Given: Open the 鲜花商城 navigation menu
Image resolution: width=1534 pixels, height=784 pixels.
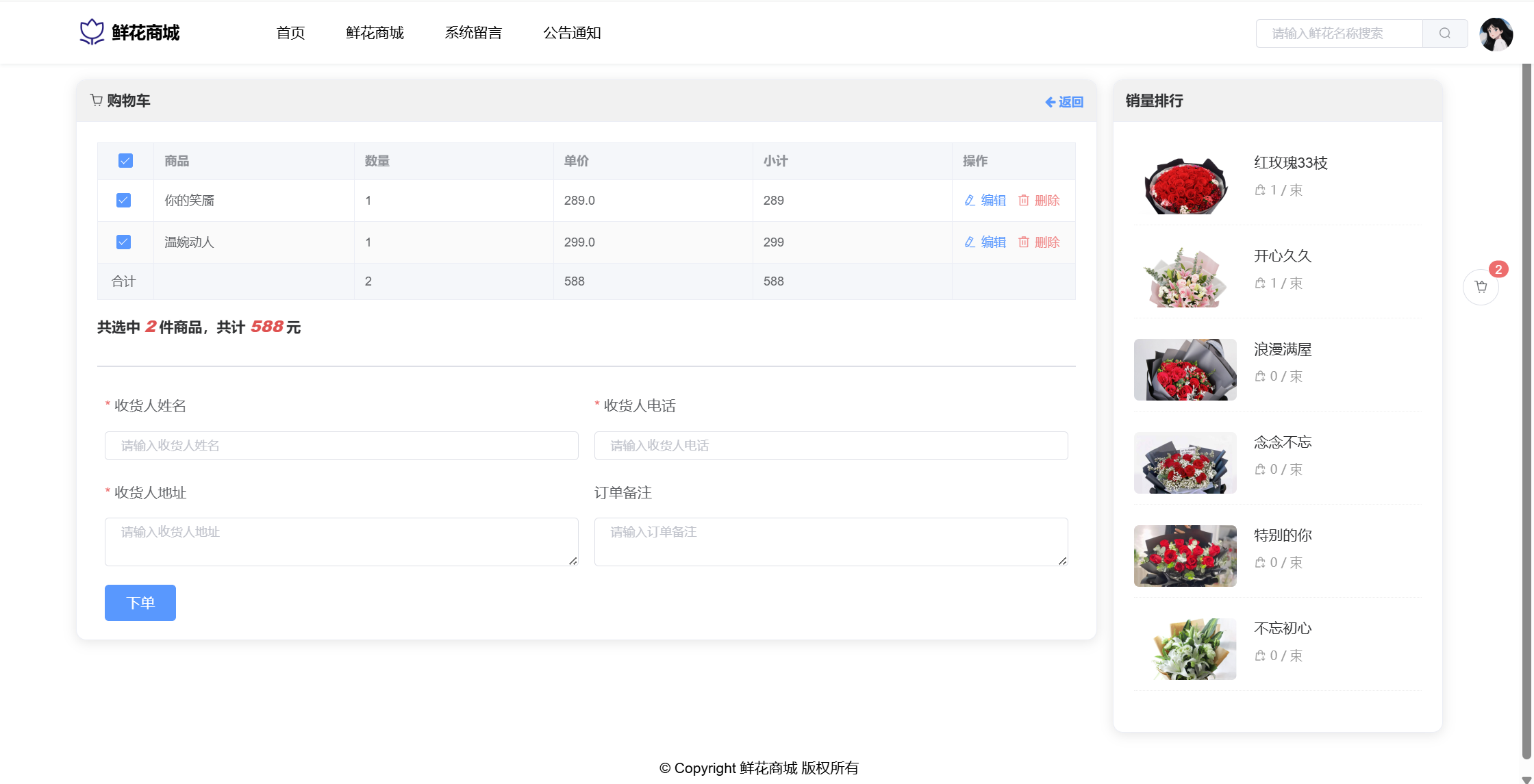Looking at the screenshot, I should point(375,33).
